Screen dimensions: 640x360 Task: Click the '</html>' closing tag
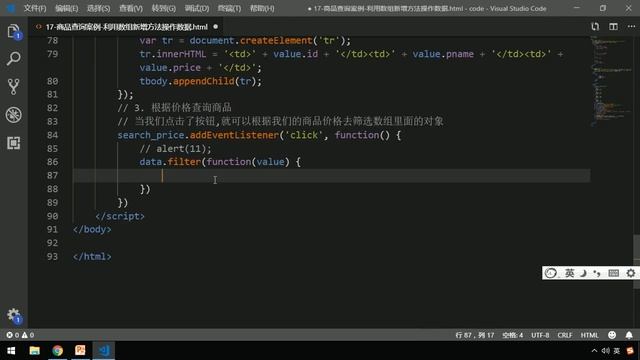coord(92,257)
